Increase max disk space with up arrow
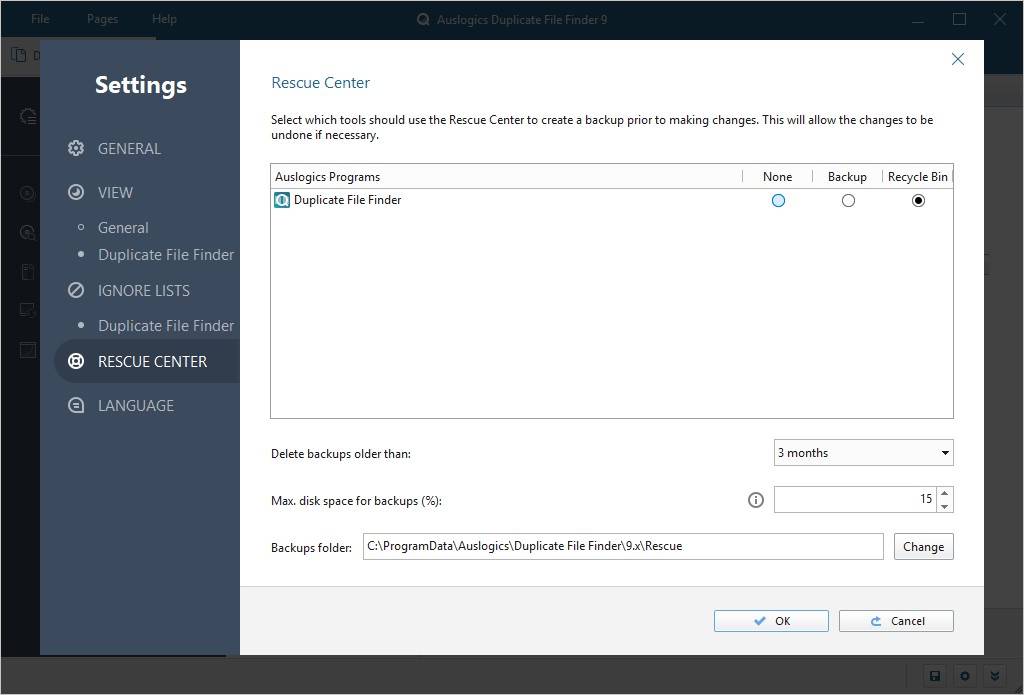This screenshot has width=1024, height=695. 944,493
